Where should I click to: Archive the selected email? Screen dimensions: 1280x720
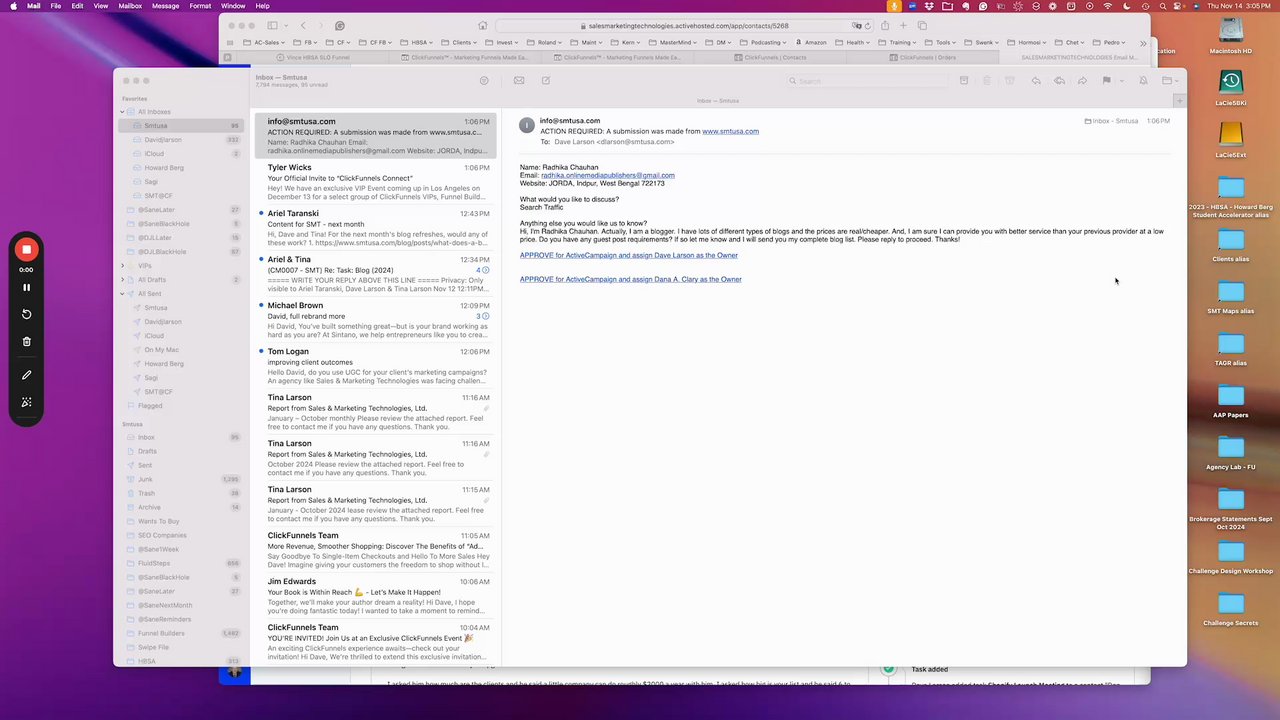[x=964, y=80]
